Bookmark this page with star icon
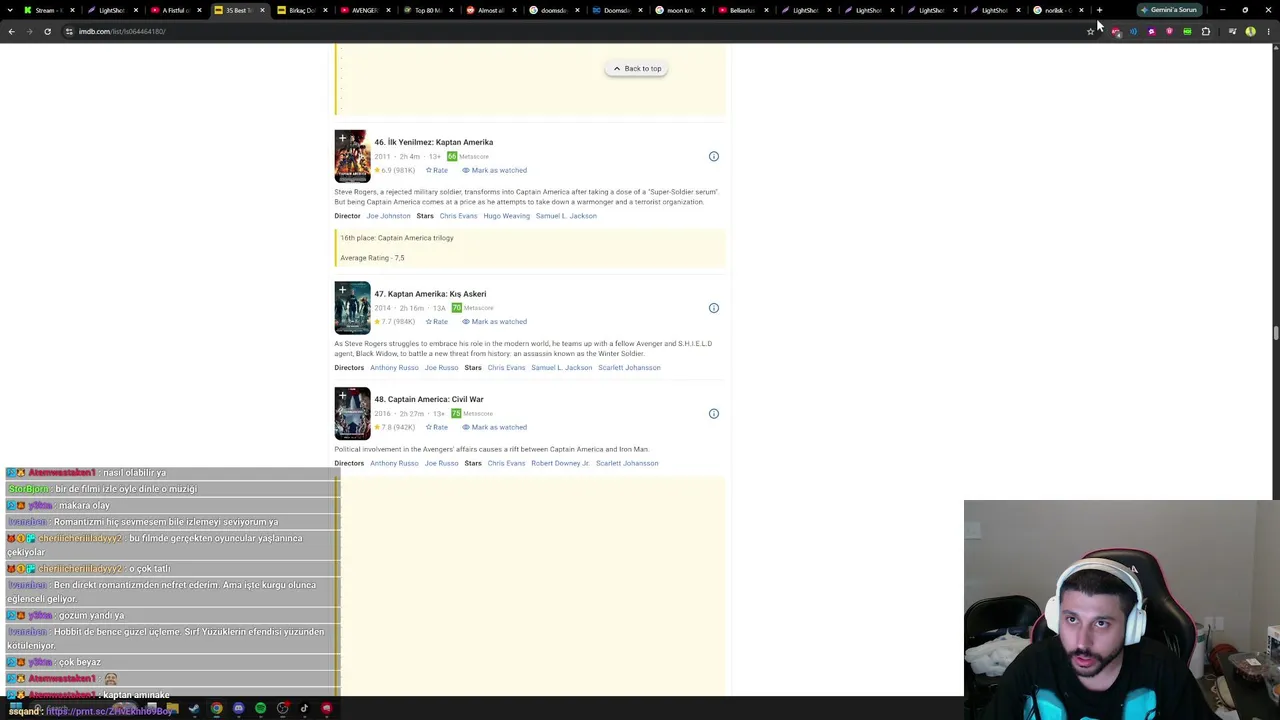Viewport: 1280px width, 720px height. [x=1090, y=31]
